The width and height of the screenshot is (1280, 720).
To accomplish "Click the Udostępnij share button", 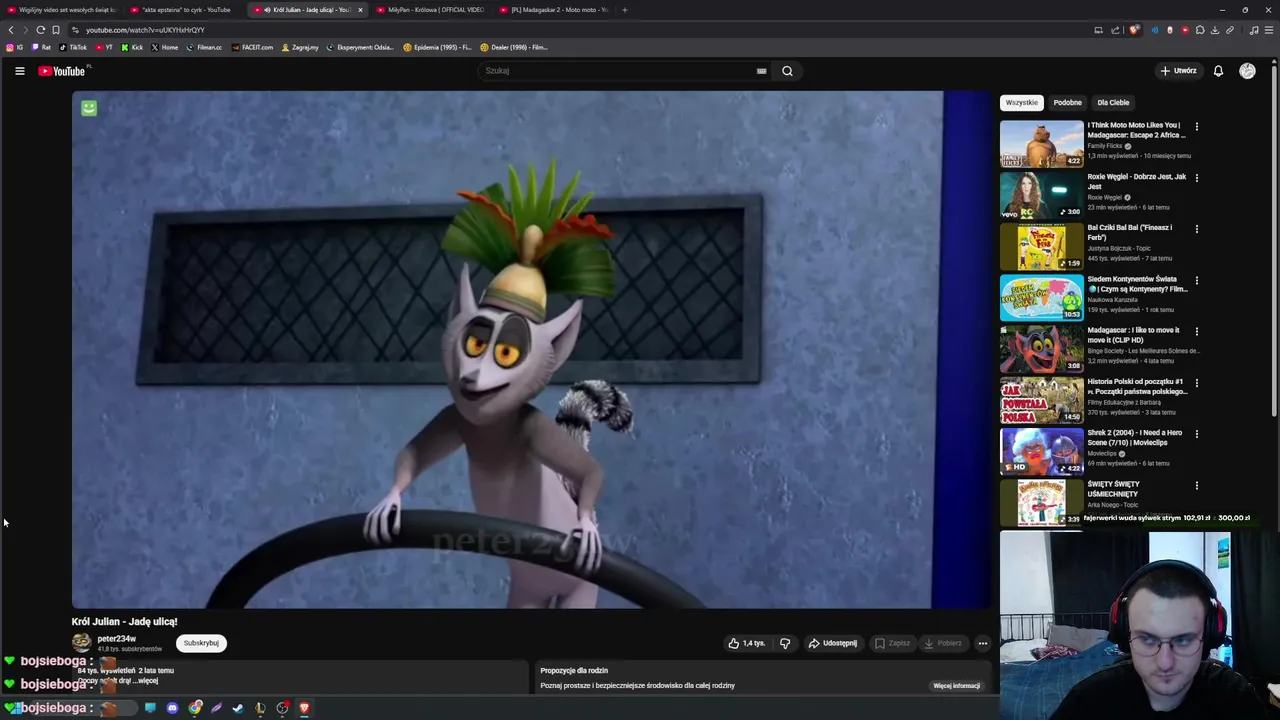I will (832, 643).
